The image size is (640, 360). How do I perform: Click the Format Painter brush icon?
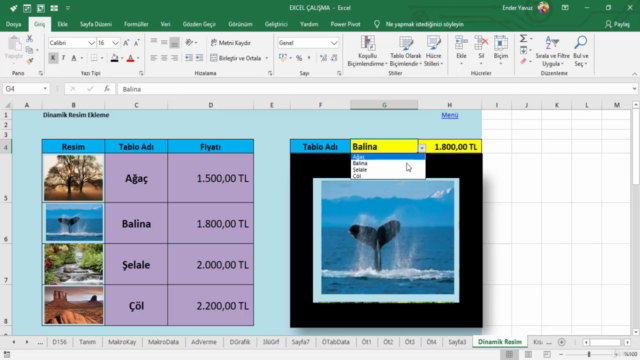point(29,61)
